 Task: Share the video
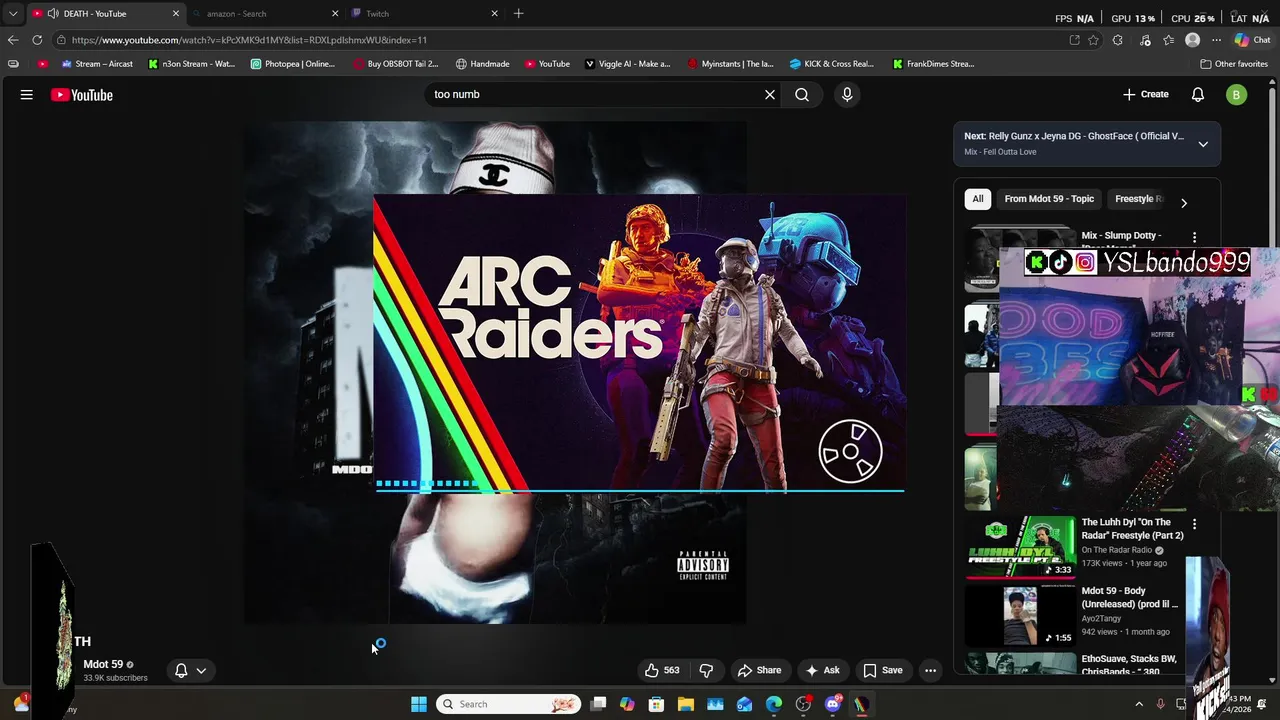coord(759,670)
